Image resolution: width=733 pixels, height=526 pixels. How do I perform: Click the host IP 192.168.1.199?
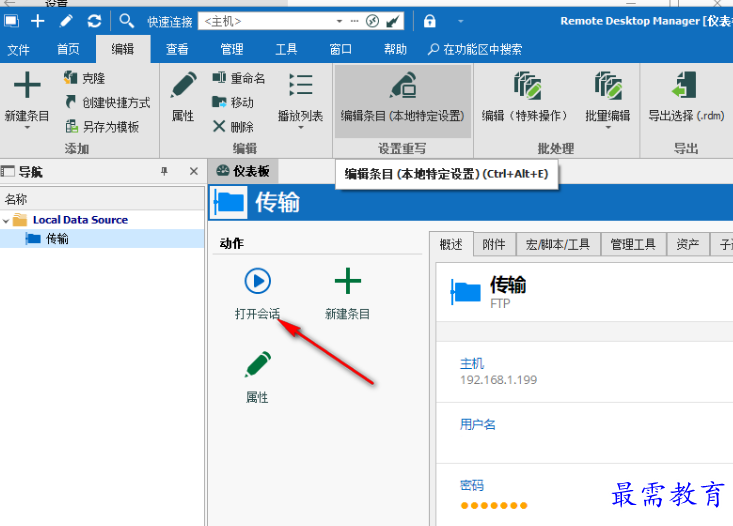tap(498, 380)
